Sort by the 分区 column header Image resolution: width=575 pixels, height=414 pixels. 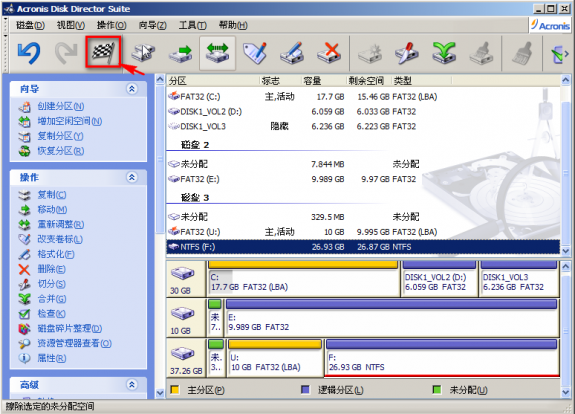point(213,81)
